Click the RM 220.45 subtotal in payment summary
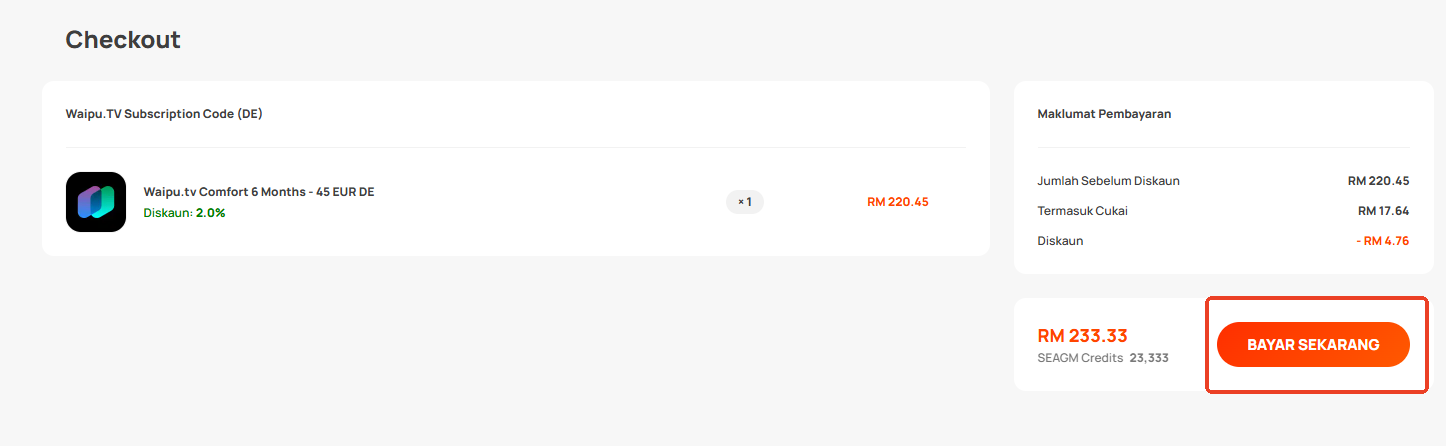The height and width of the screenshot is (446, 1446). 1379,181
